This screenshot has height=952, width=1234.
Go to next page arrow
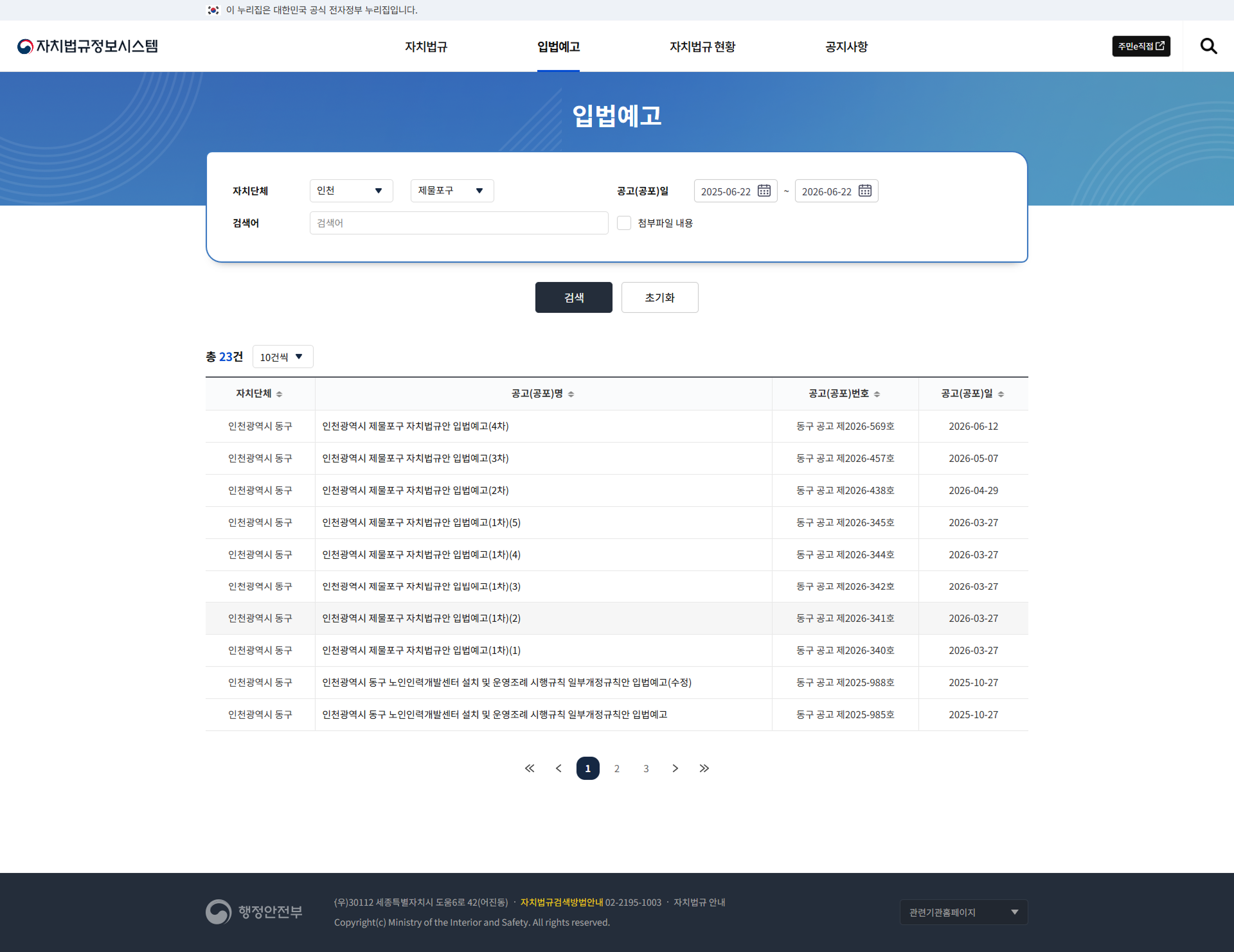point(675,768)
